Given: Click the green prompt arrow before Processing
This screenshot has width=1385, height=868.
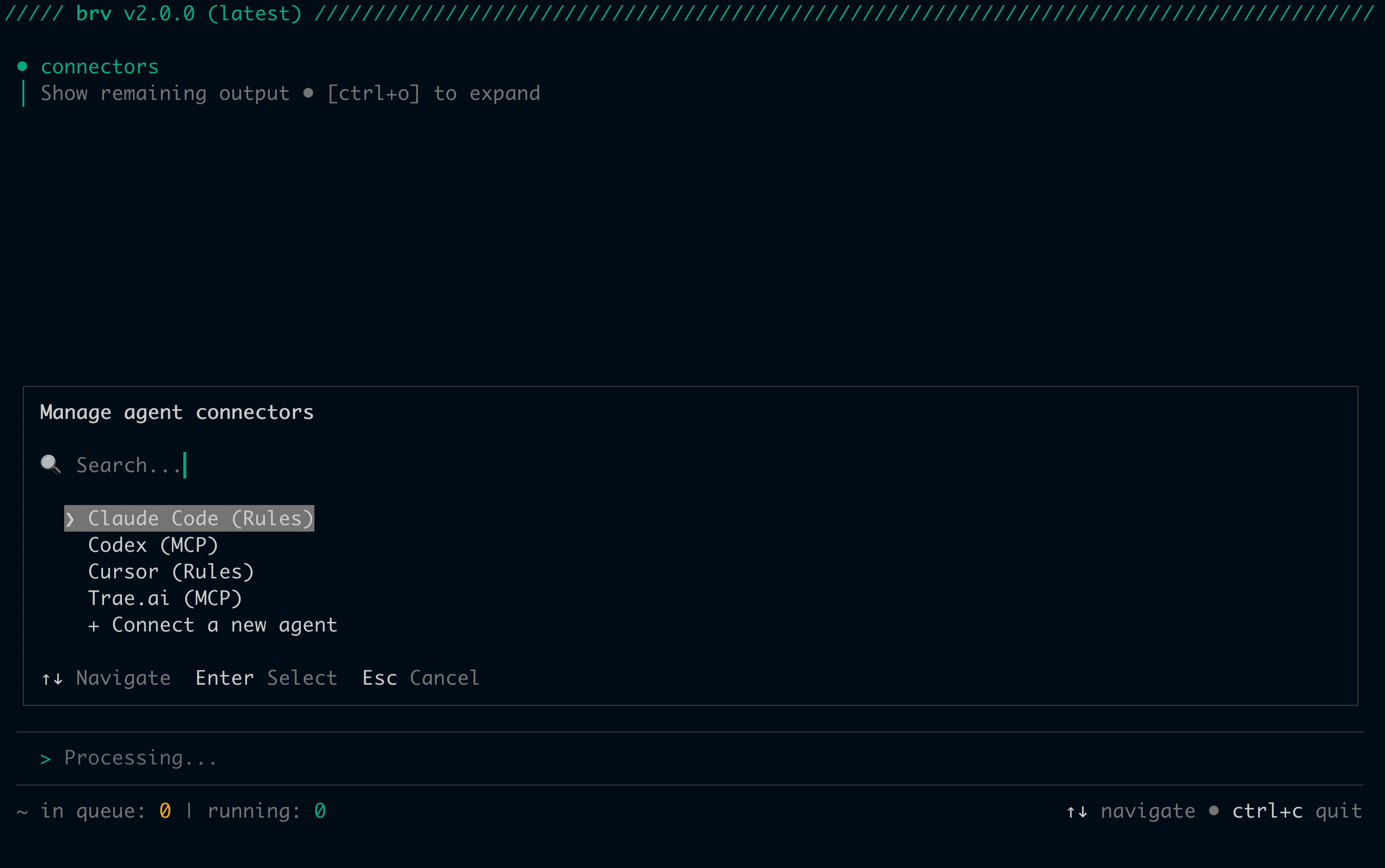Looking at the screenshot, I should click(46, 759).
